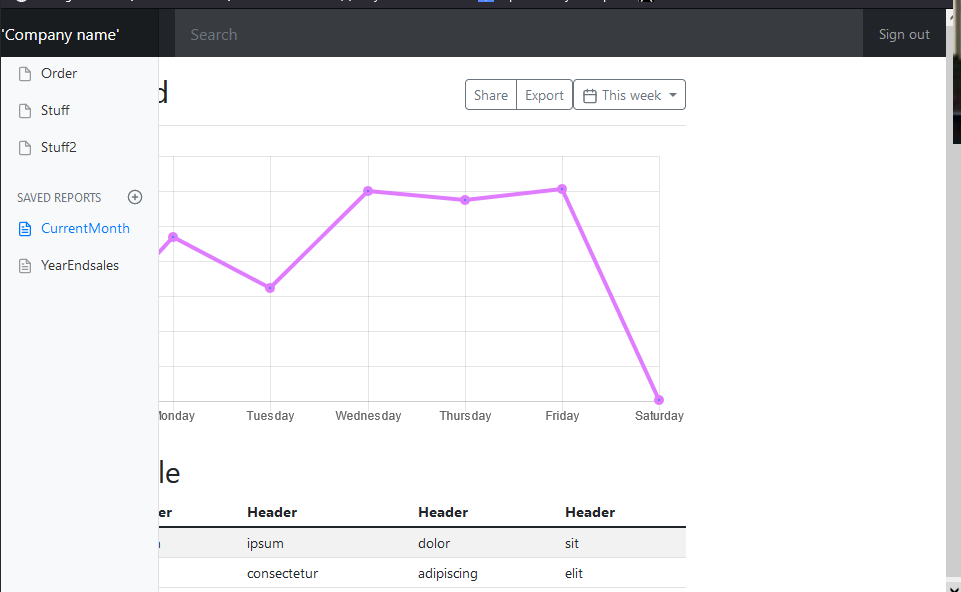Screen dimensions: 961x592
Task: Click the 'sit' table cell
Action: pos(572,544)
